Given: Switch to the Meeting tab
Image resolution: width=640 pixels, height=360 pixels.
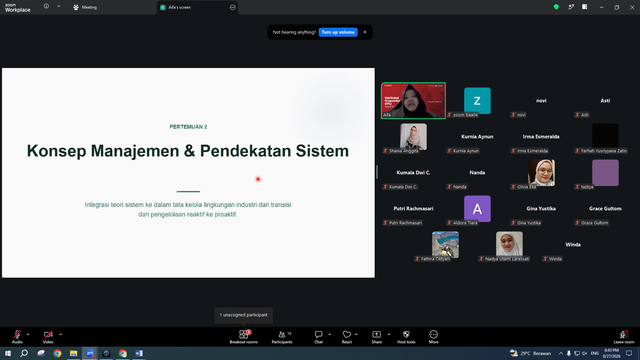Looking at the screenshot, I should tap(85, 7).
